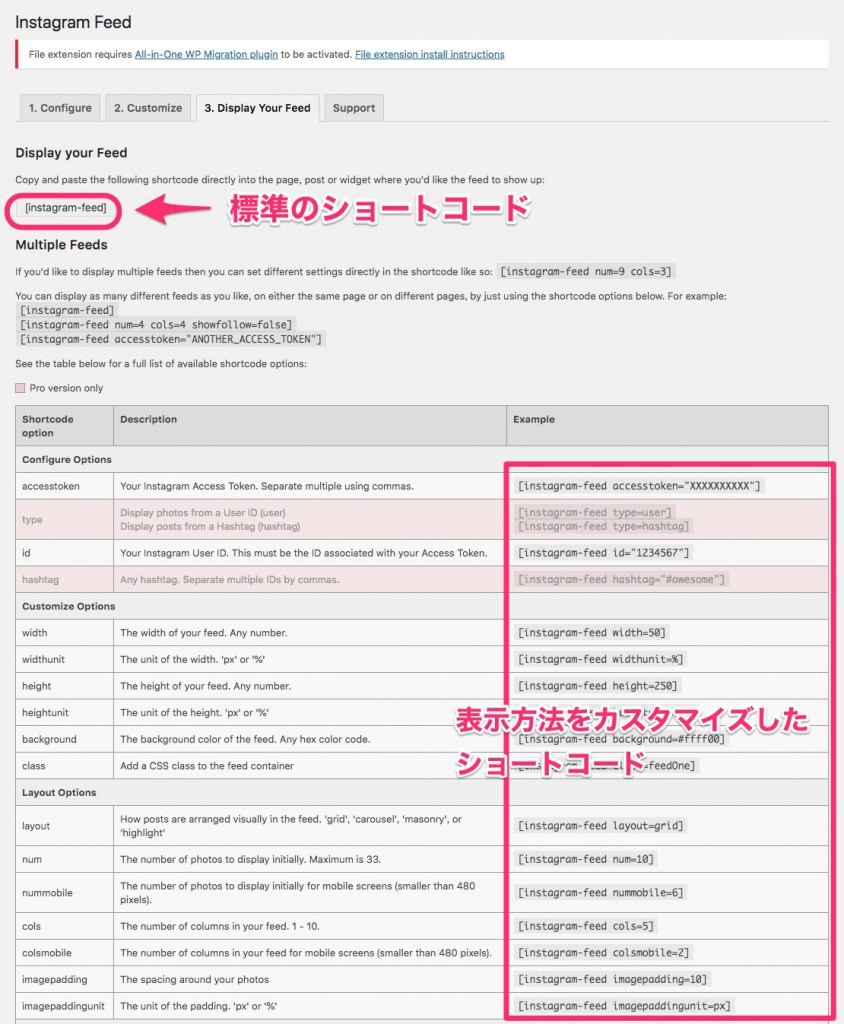
Task: Switch to the '2. Customize' tab
Action: click(x=148, y=108)
